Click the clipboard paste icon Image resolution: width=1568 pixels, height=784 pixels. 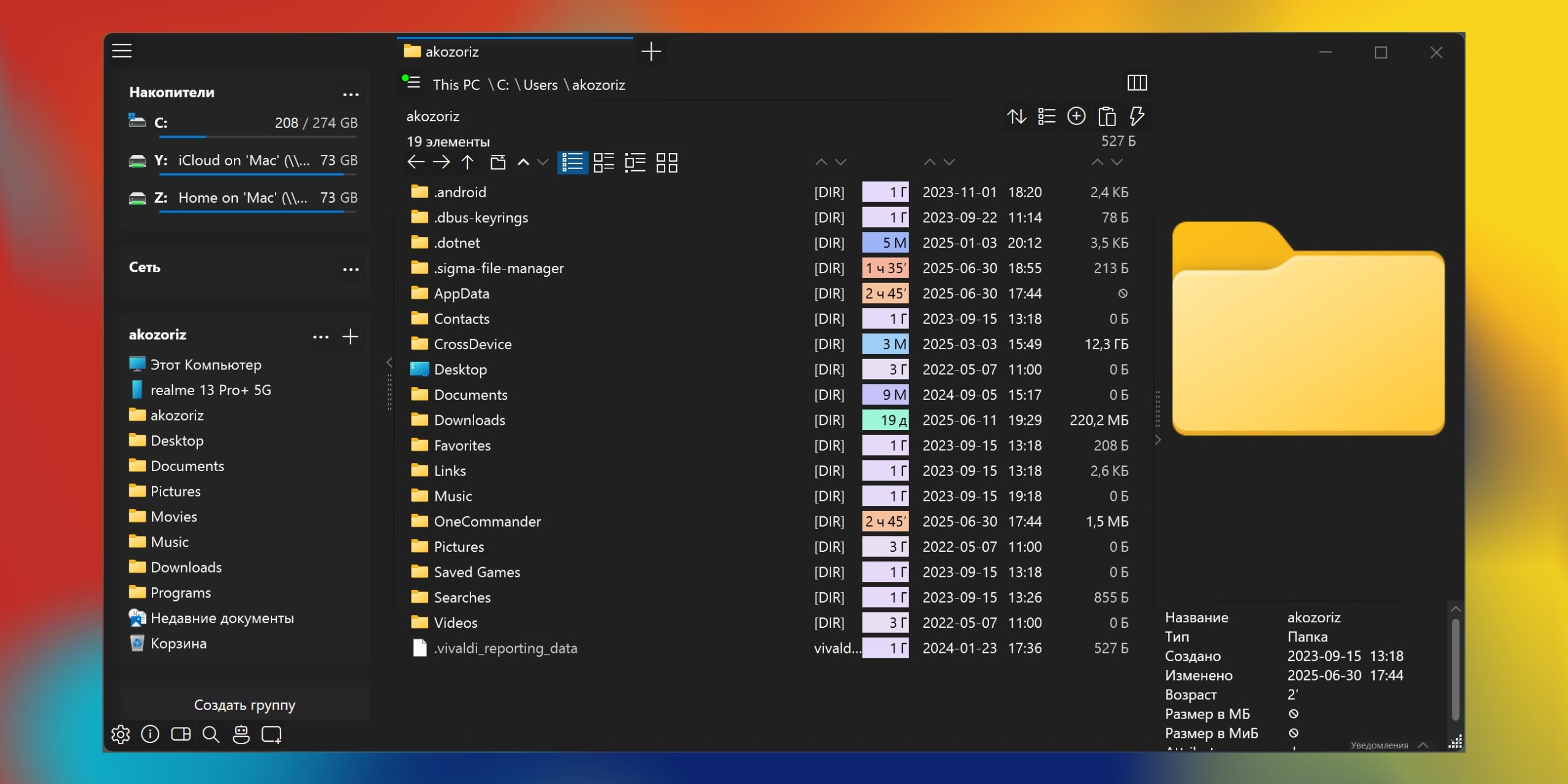1107,116
